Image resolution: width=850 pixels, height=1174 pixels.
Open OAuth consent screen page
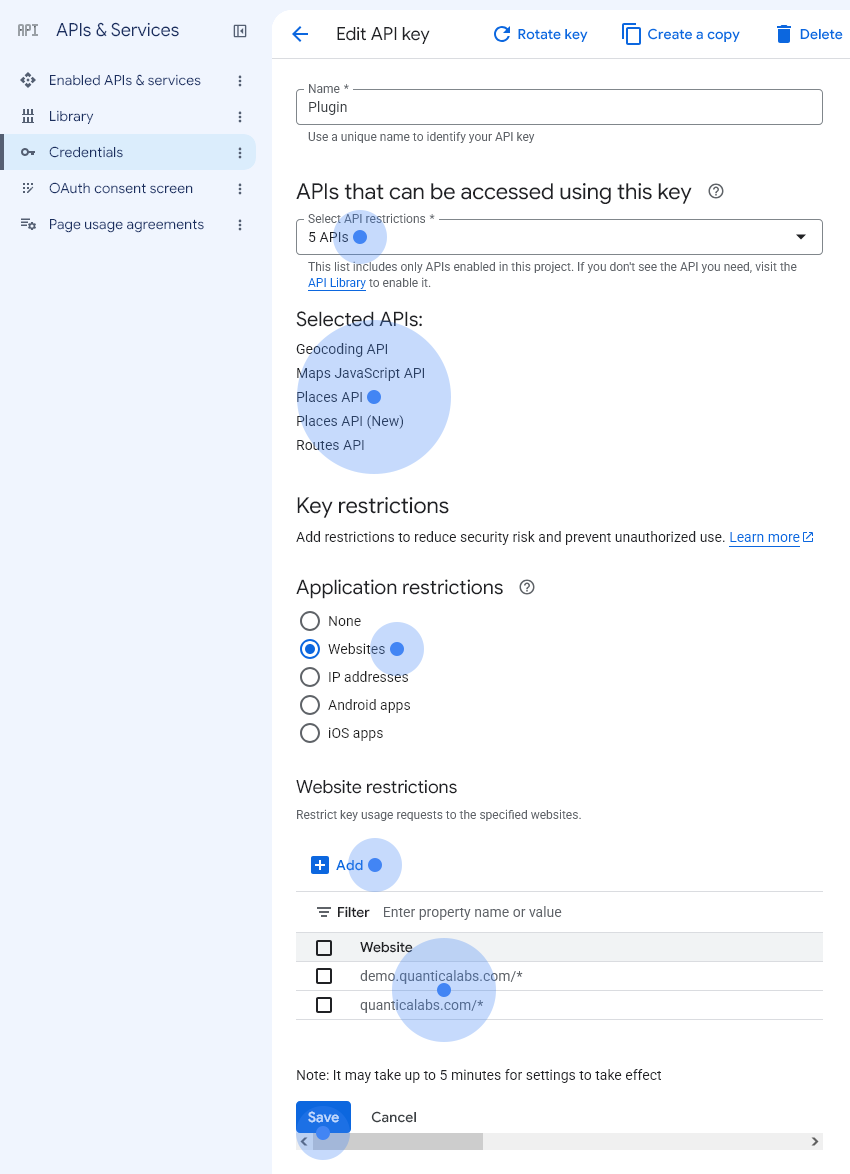[121, 189]
